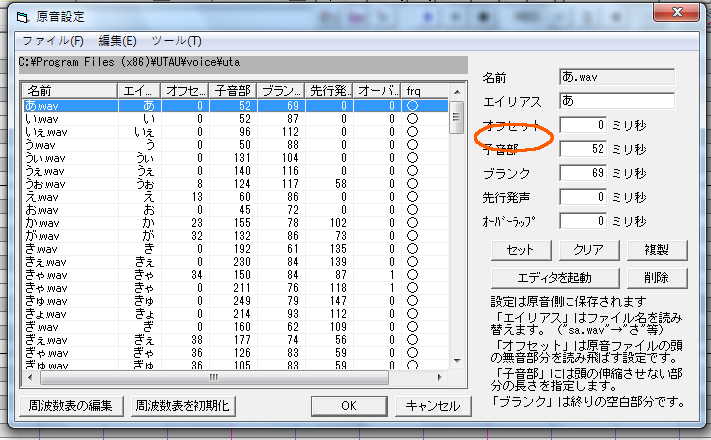Click the 削除 delete button
The height and width of the screenshot is (440, 711).
[657, 278]
